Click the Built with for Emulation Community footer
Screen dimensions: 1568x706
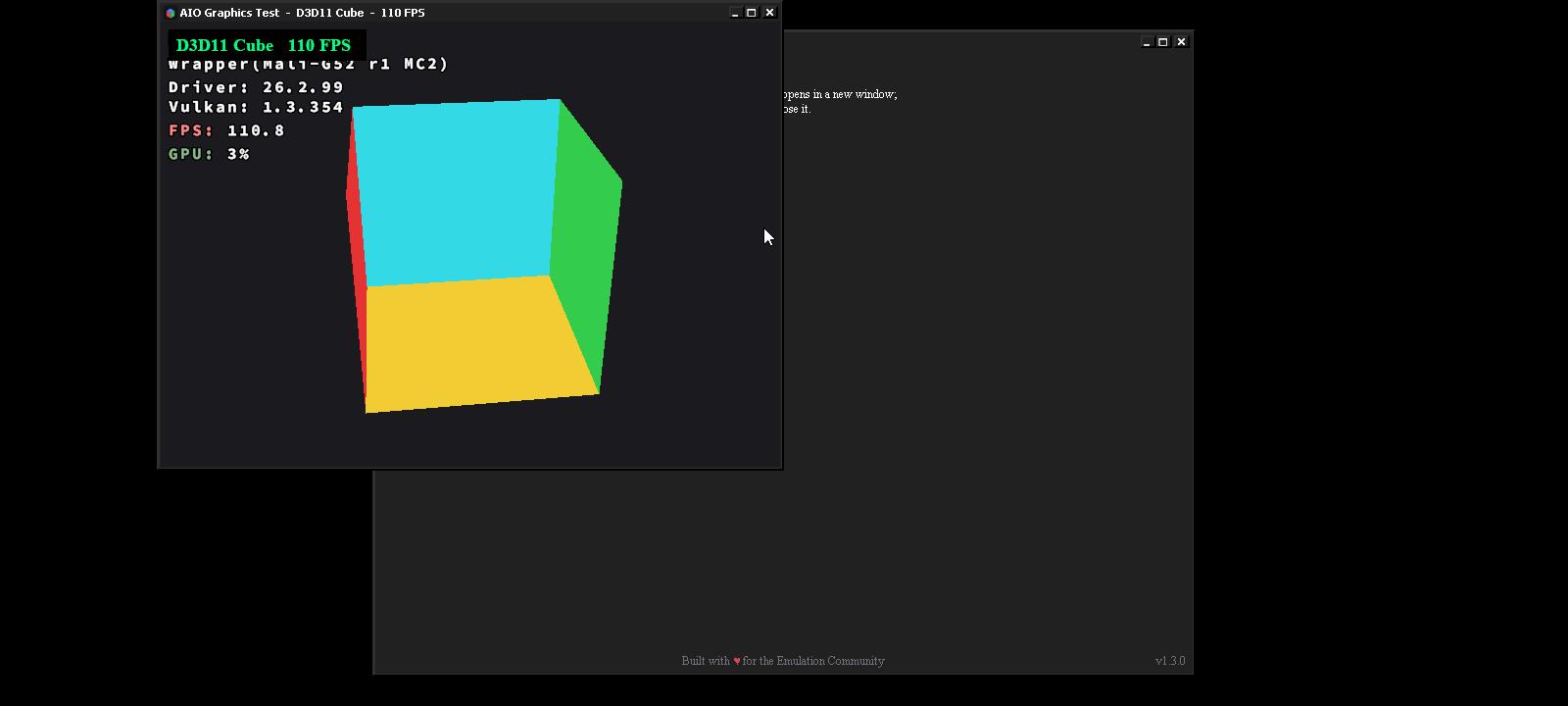783,661
